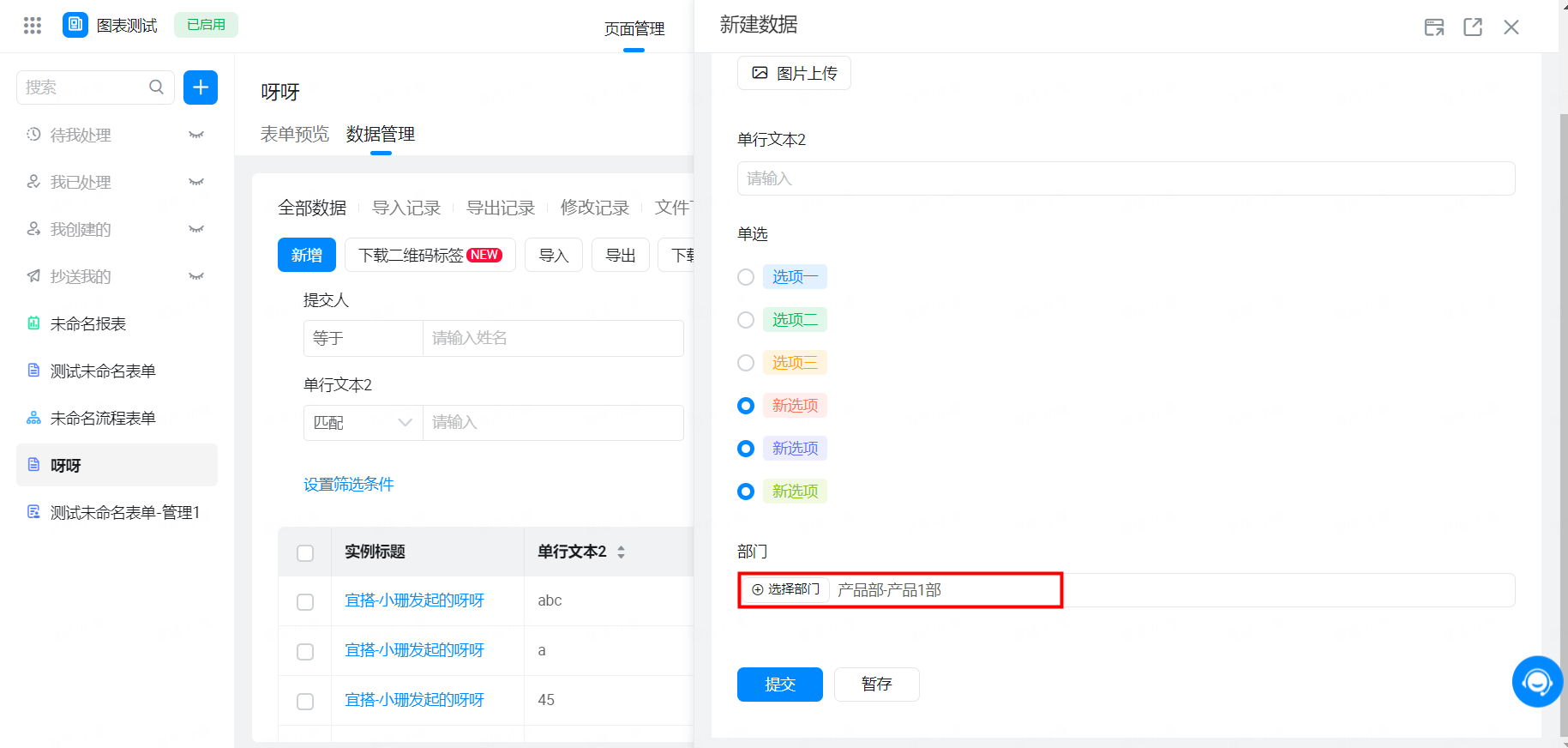Click the 单行文本2 filter 请输入 field
Viewport: 1568px width, 748px height.
(x=553, y=423)
